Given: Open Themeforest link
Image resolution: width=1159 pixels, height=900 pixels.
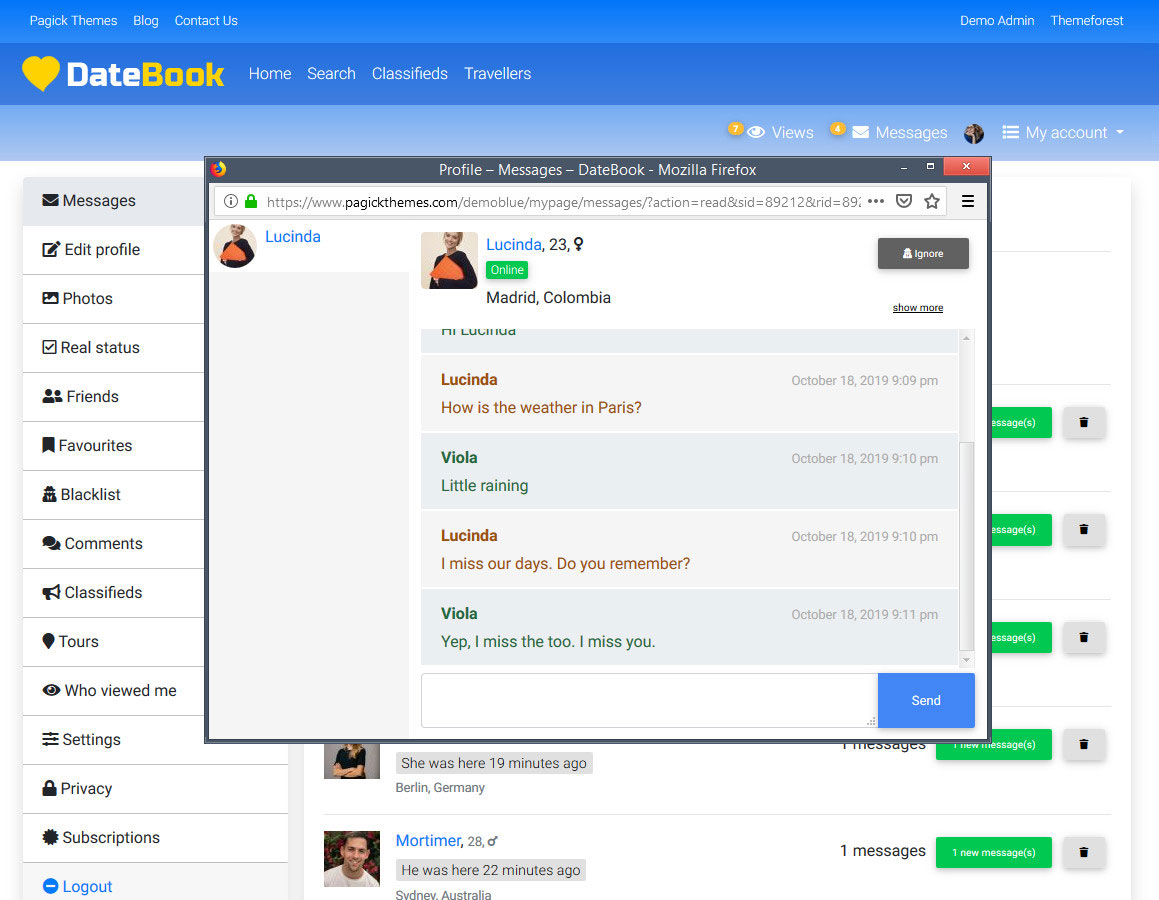Looking at the screenshot, I should point(1087,21).
